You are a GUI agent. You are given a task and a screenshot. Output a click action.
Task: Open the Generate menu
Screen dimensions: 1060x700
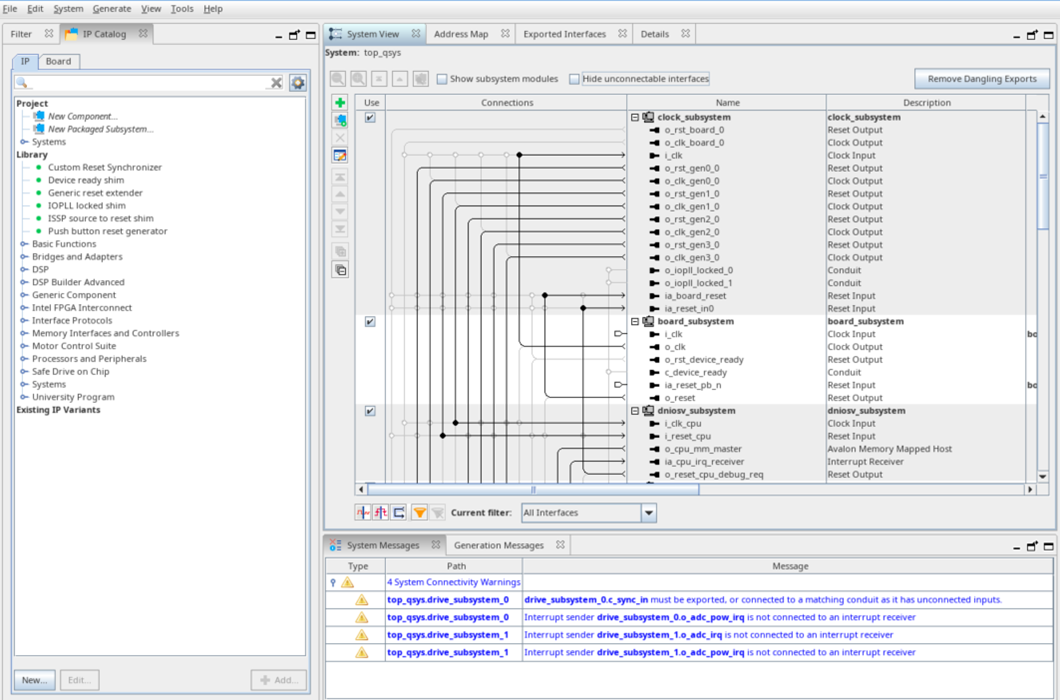click(112, 9)
